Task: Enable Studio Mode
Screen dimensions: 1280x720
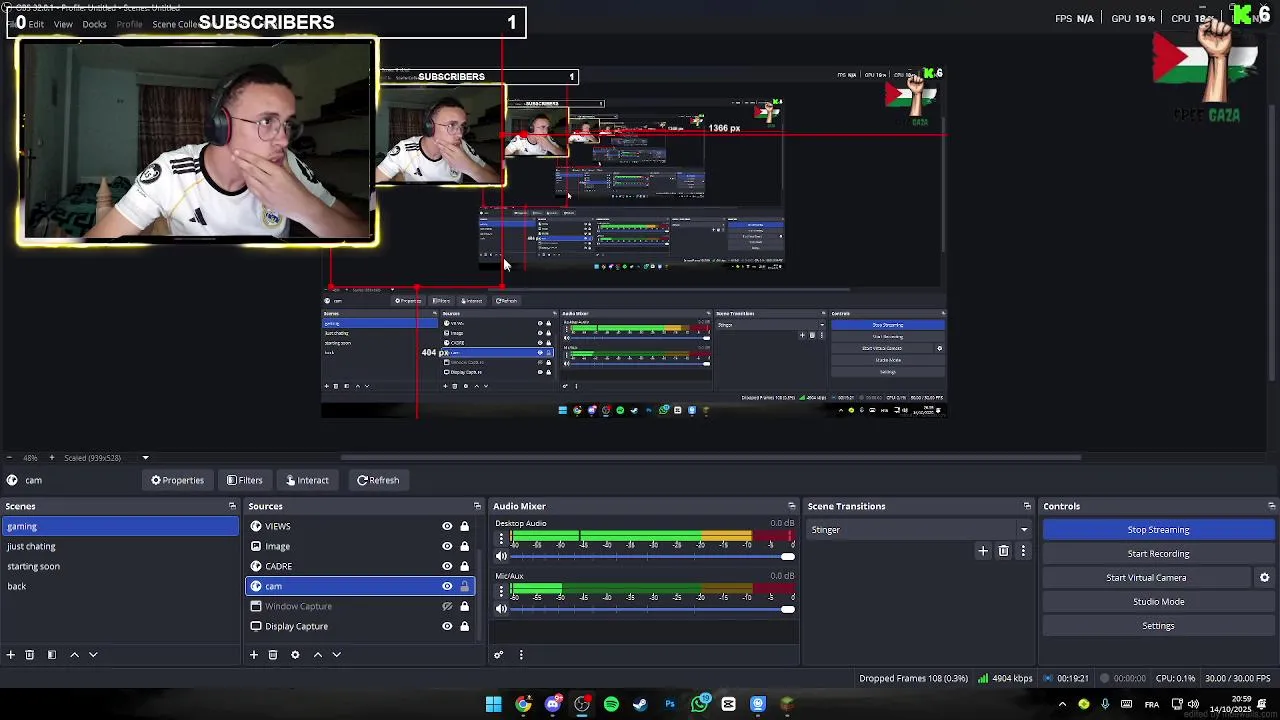Action: coord(1158,602)
